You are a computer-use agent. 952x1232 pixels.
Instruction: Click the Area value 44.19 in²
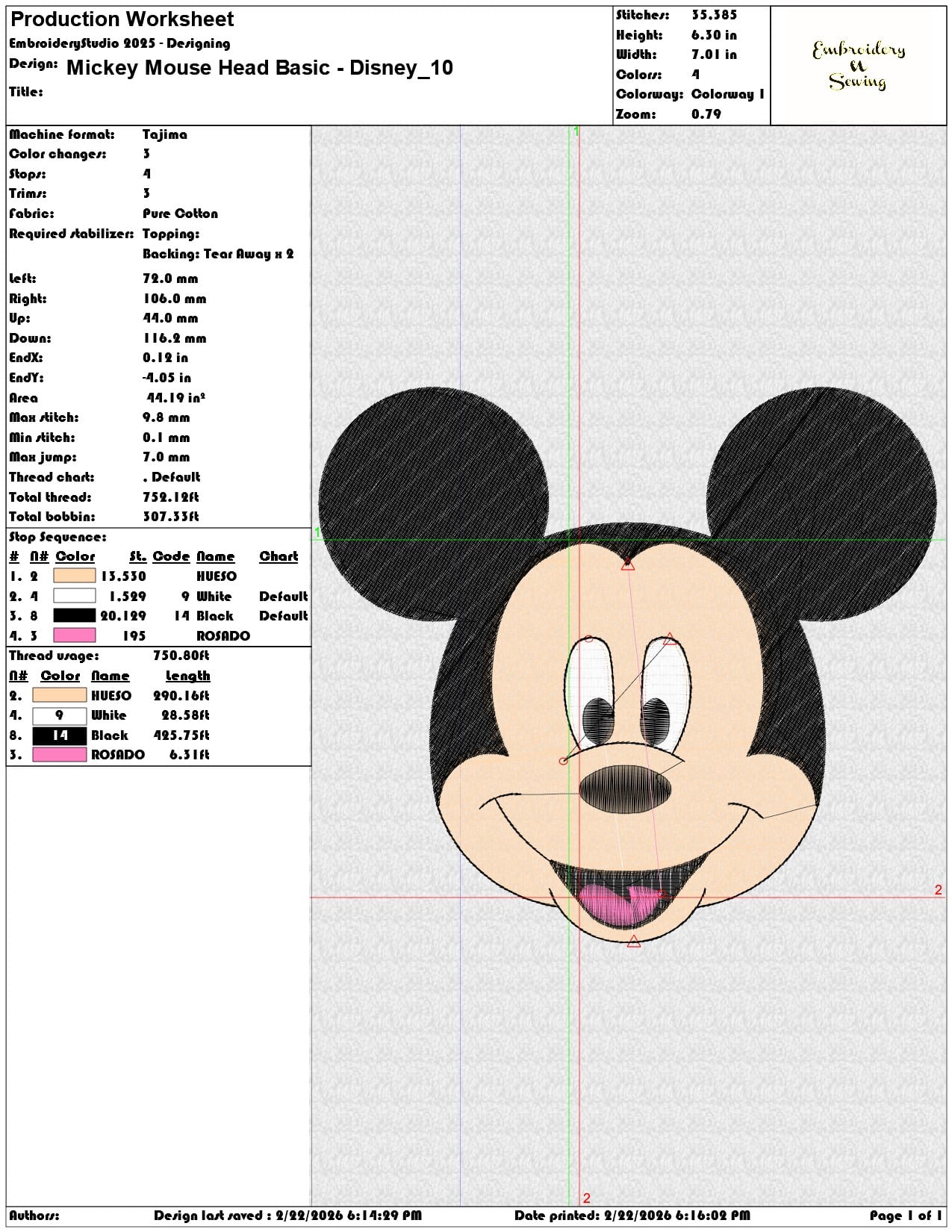coord(176,398)
